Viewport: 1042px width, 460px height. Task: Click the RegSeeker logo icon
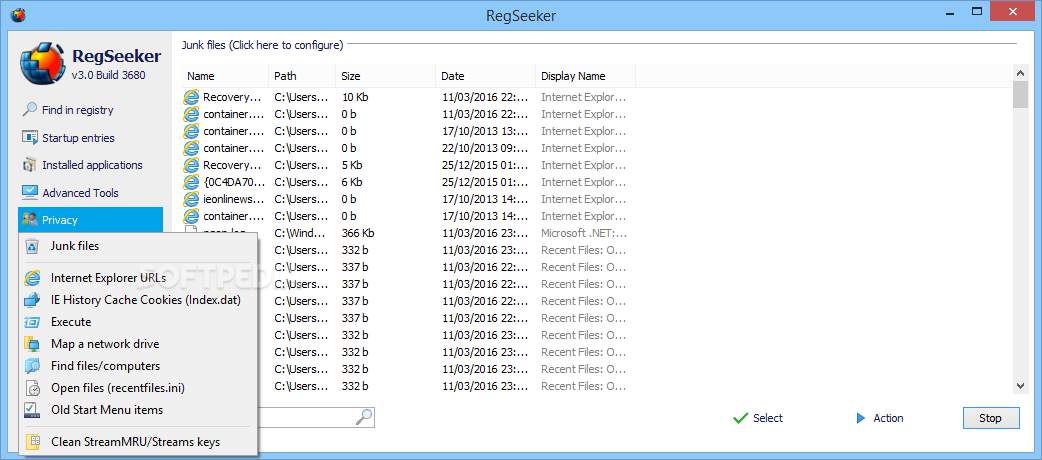click(x=42, y=66)
